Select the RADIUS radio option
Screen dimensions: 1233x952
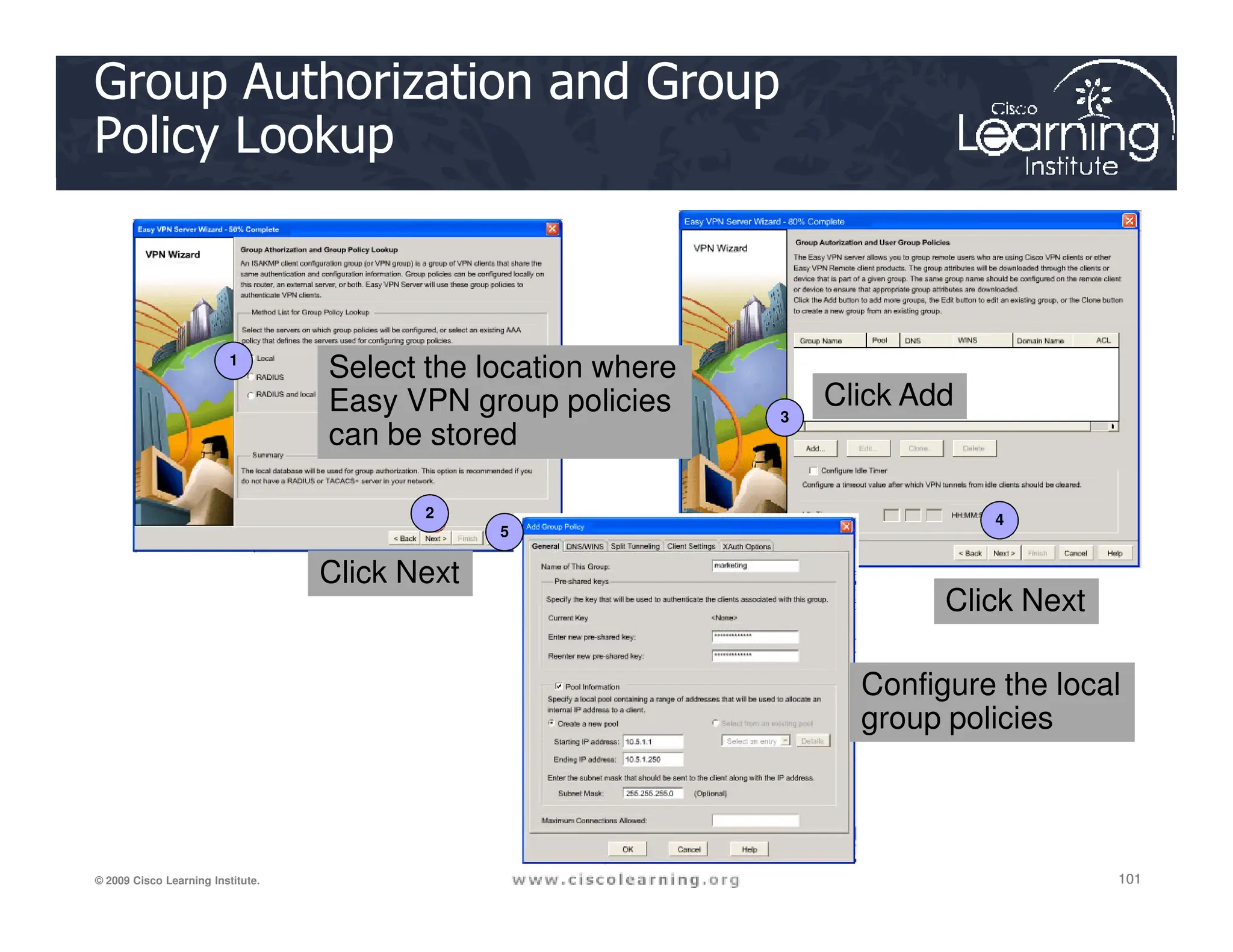(x=251, y=377)
